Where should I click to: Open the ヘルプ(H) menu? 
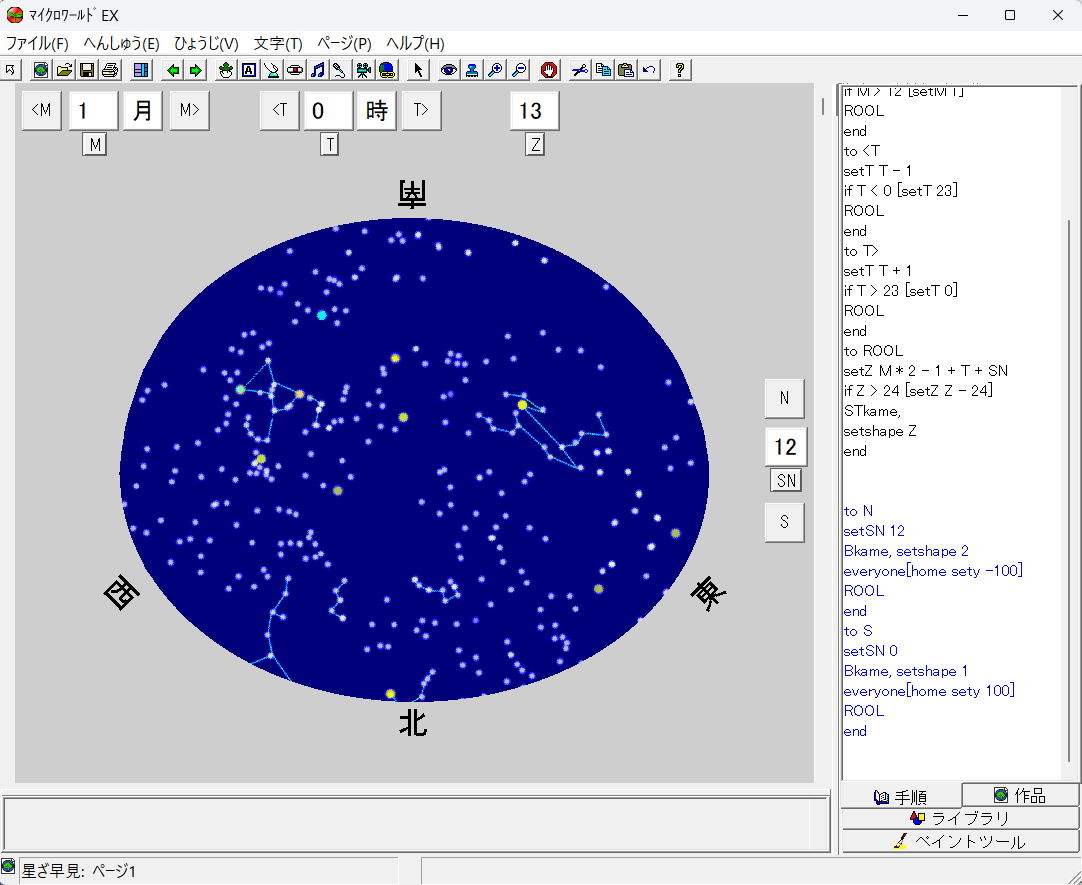click(415, 43)
